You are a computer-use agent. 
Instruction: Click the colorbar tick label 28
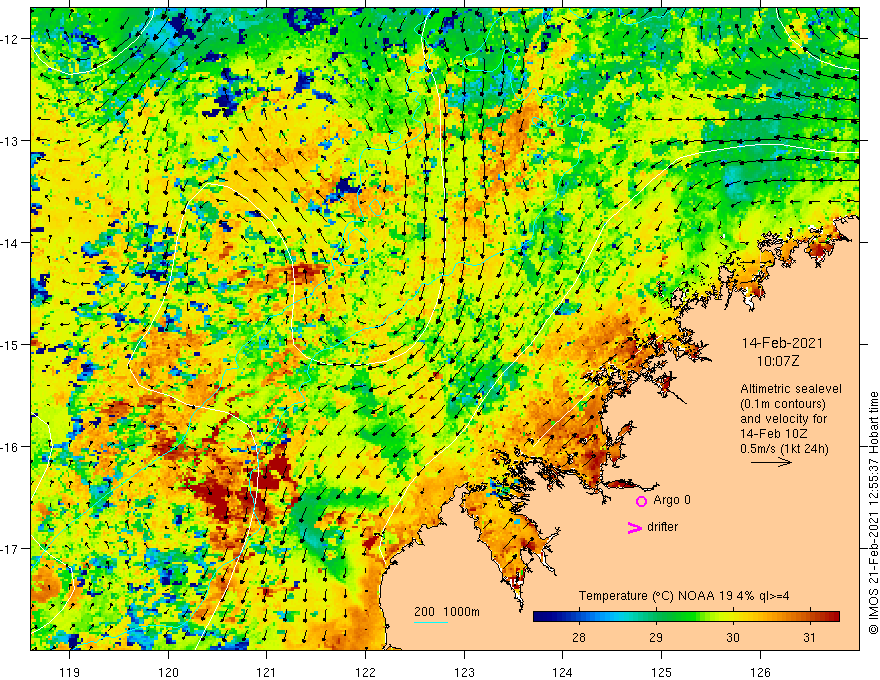coord(579,637)
